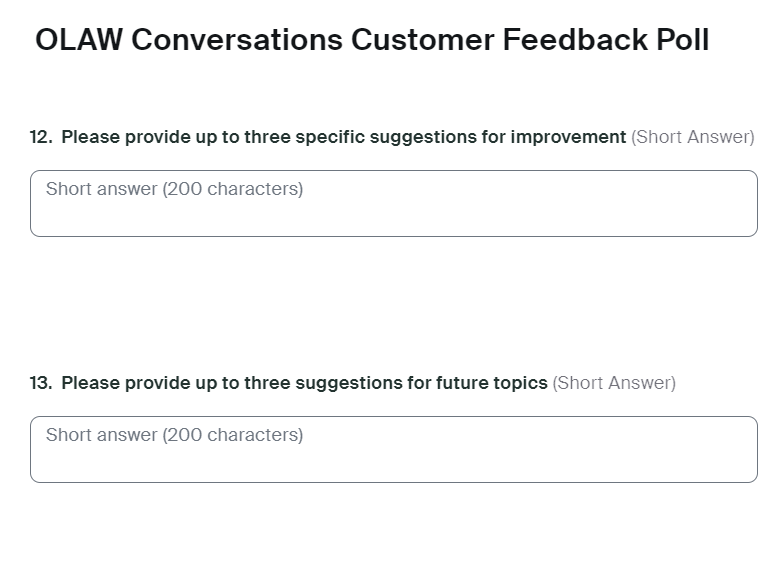Click the question 12 improvement suggestions label
This screenshot has height=574, width=781.
pyautogui.click(x=343, y=137)
